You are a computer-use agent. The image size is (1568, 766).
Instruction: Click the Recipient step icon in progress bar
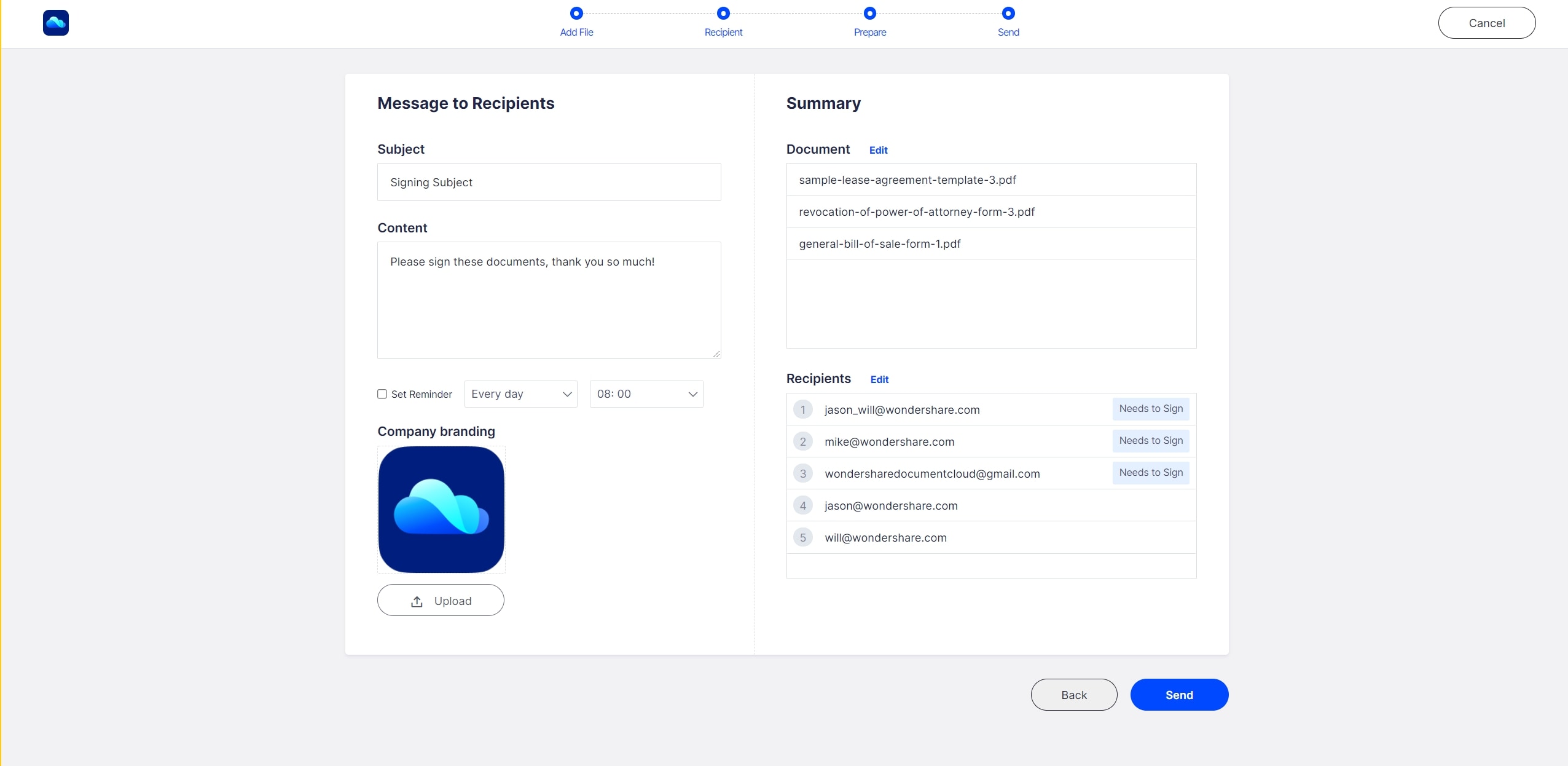click(723, 13)
